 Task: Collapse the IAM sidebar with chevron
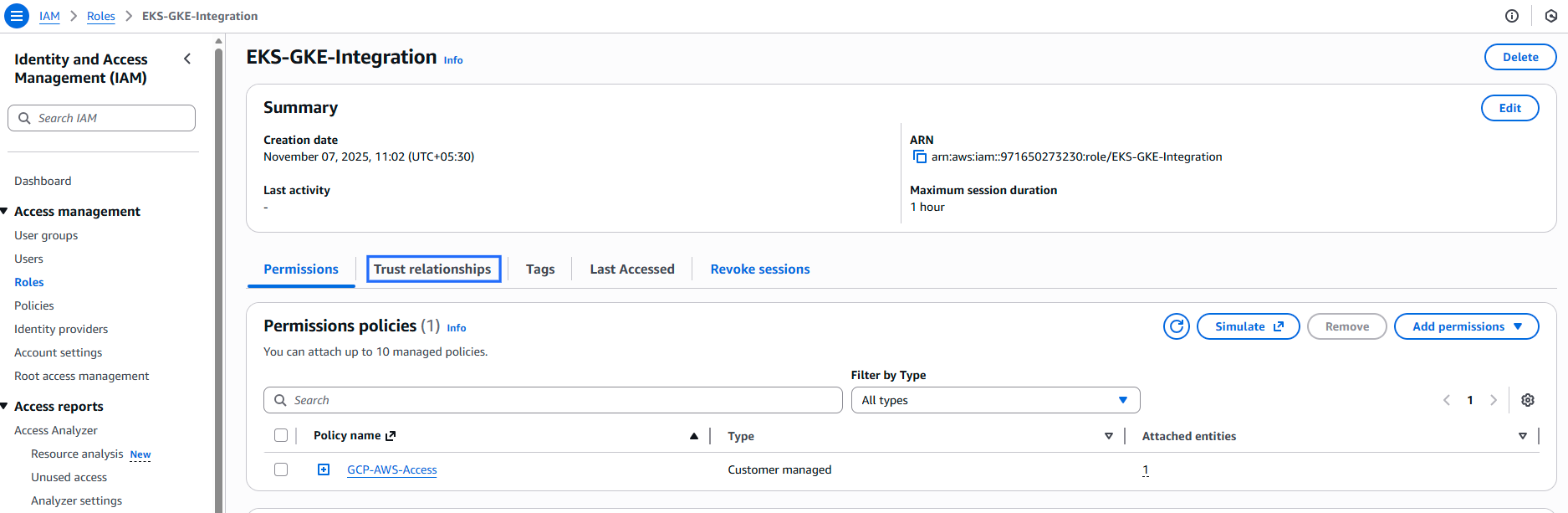click(x=187, y=59)
